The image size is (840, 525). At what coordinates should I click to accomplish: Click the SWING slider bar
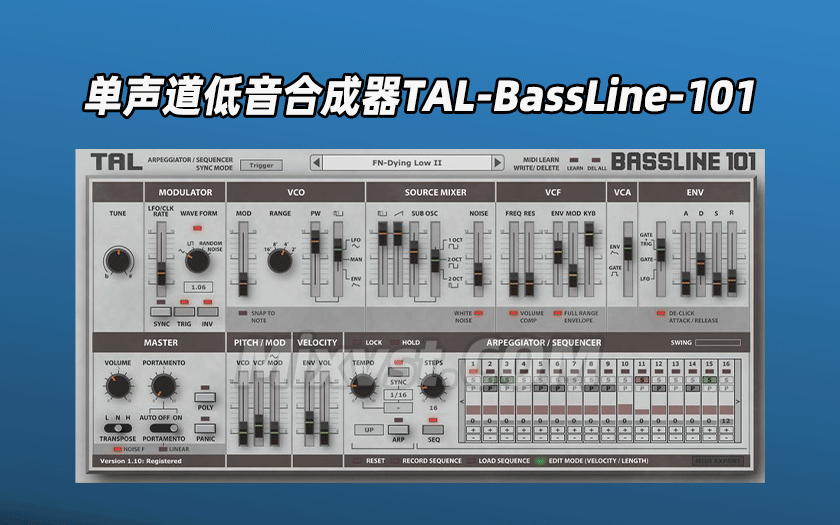coord(718,343)
